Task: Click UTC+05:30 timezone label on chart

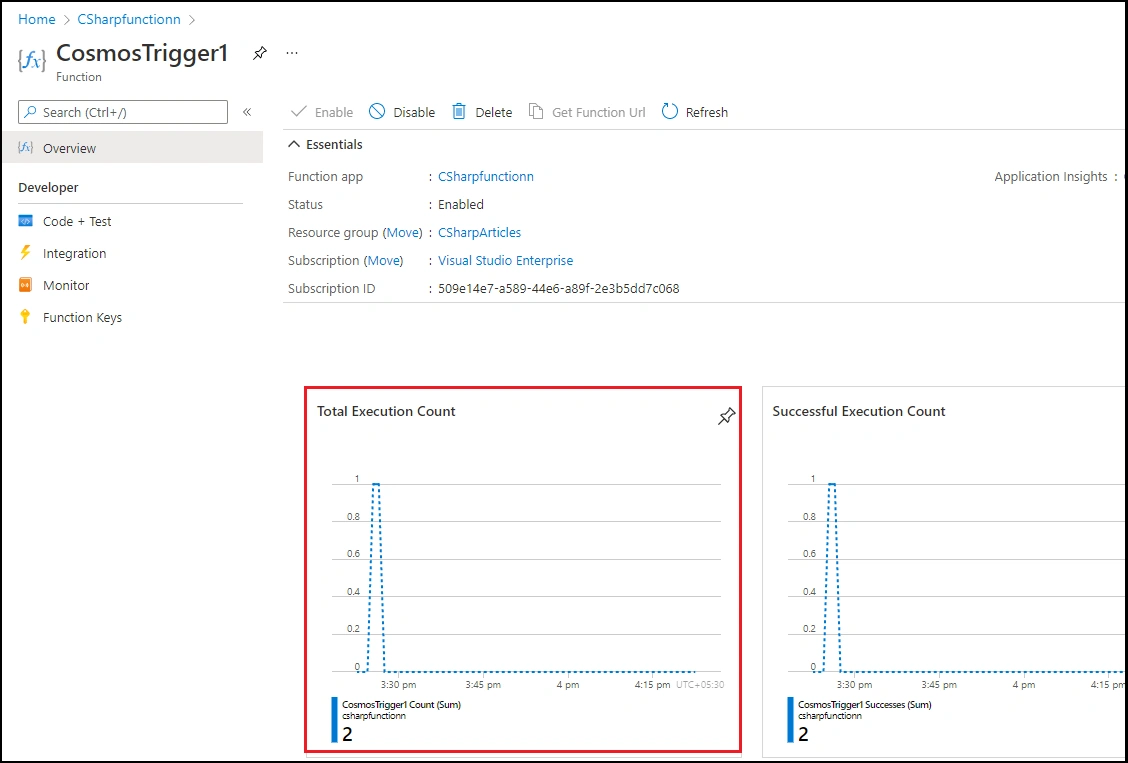Action: click(700, 685)
